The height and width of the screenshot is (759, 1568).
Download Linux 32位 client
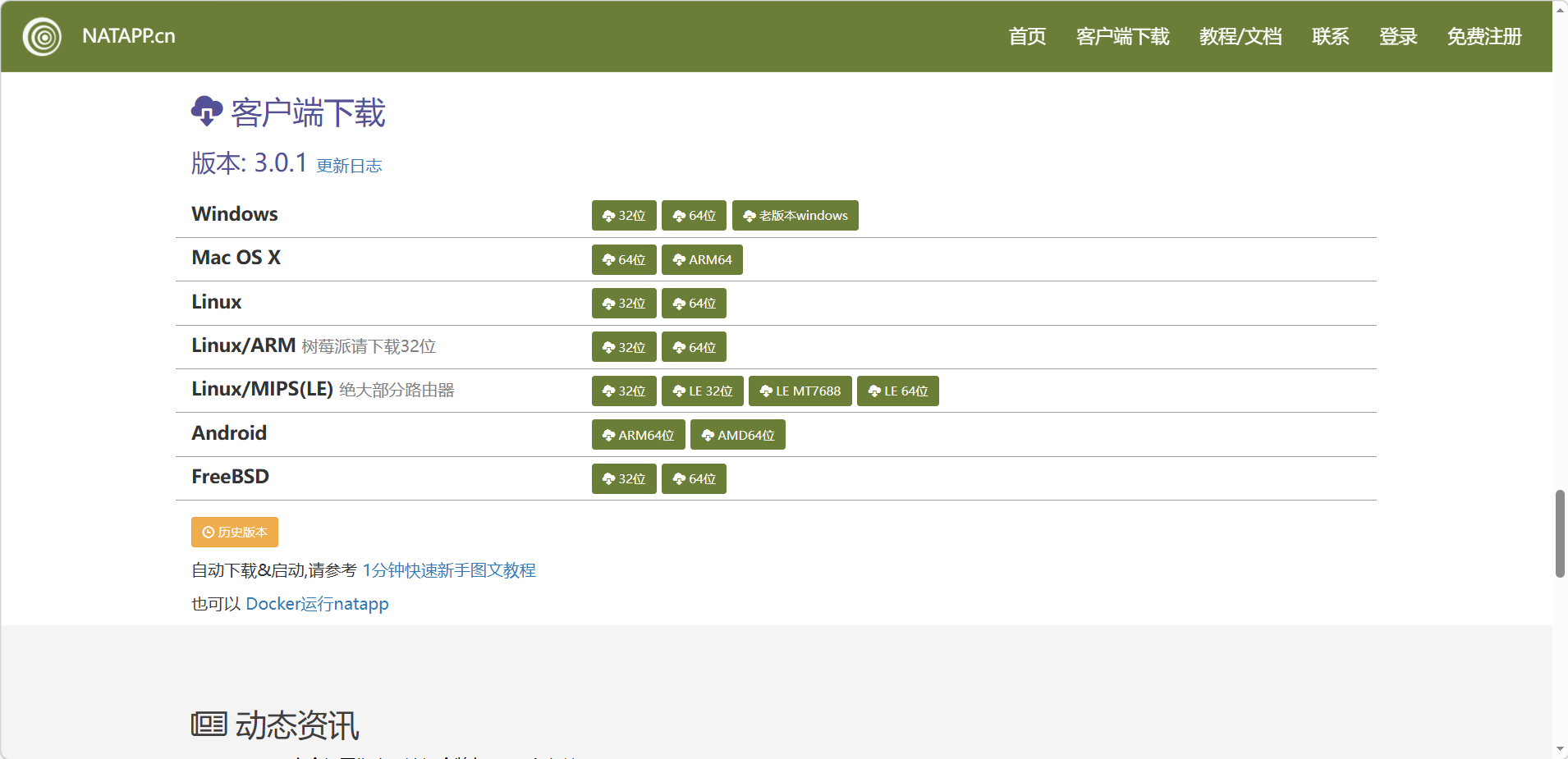(x=624, y=304)
